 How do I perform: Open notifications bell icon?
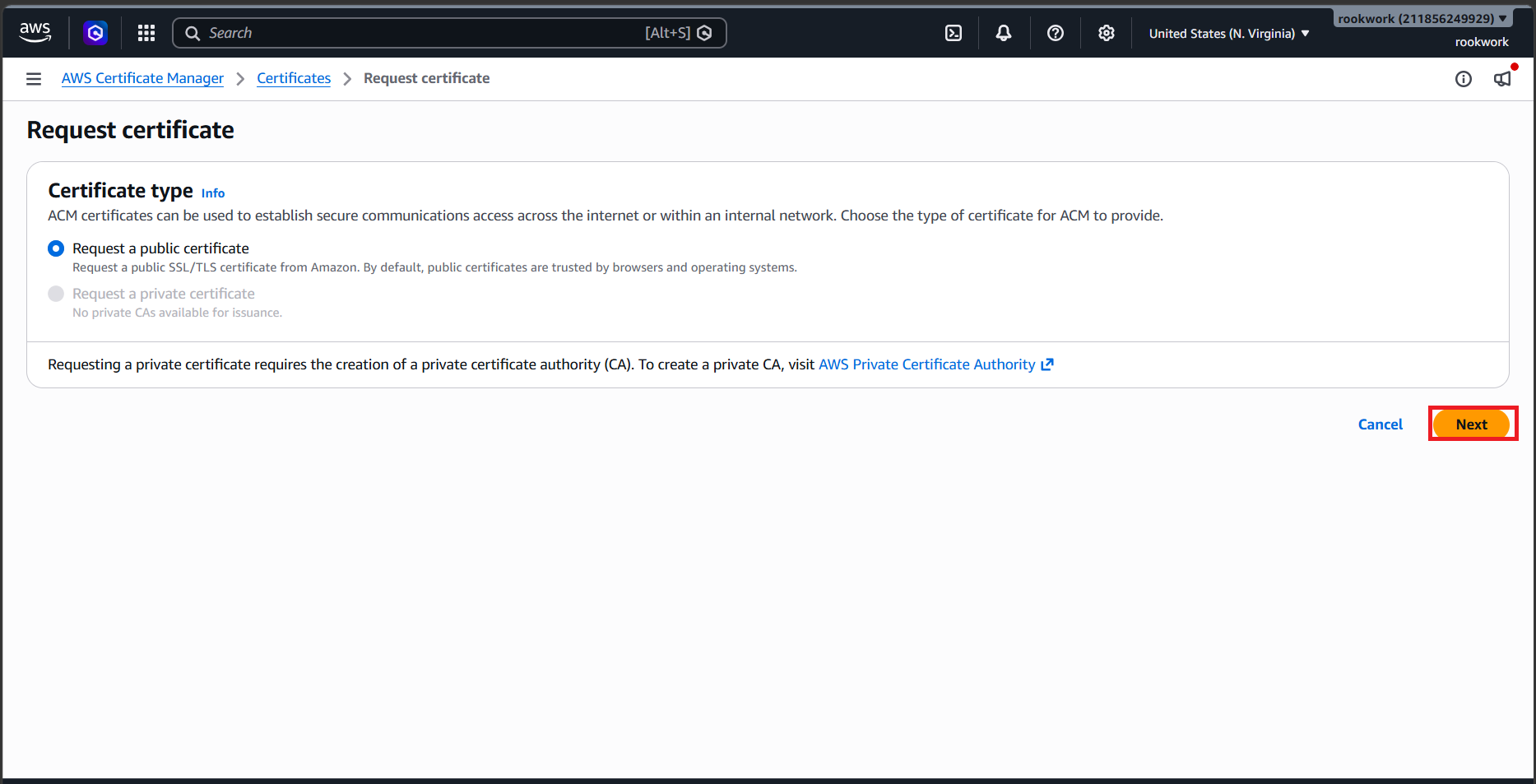[1004, 33]
